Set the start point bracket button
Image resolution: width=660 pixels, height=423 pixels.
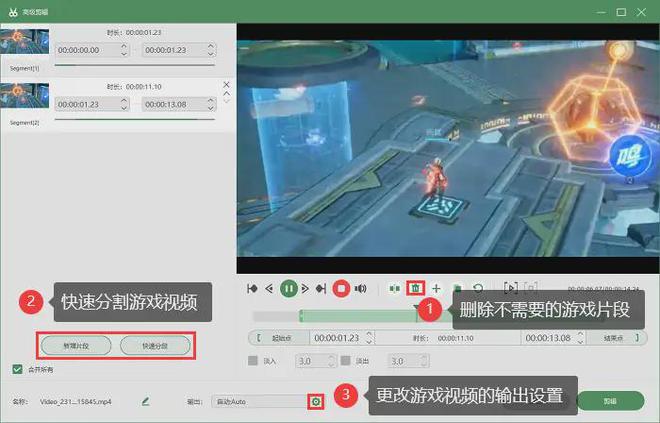coord(279,338)
